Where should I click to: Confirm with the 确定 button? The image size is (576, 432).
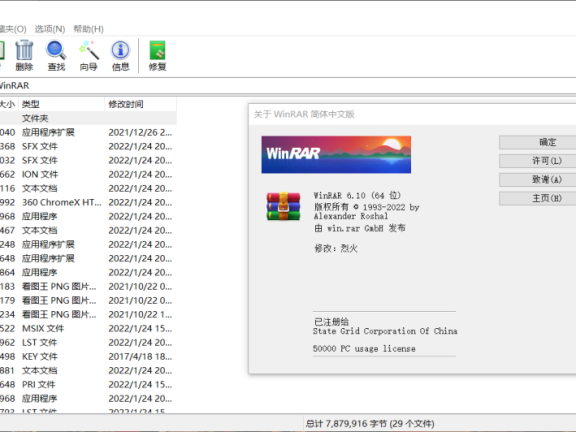(537, 142)
